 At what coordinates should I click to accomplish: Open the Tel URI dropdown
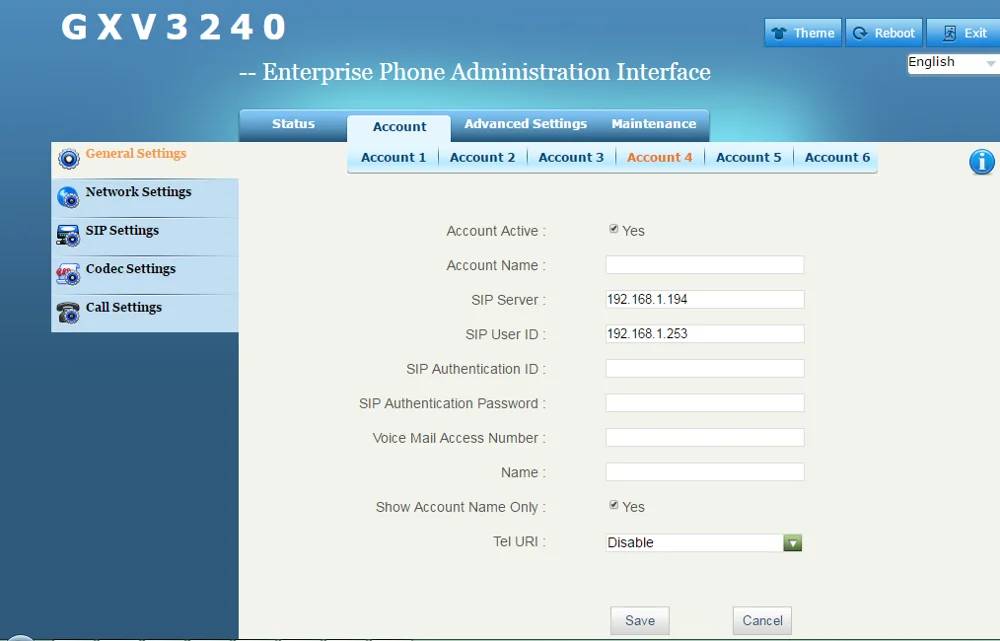click(x=703, y=543)
